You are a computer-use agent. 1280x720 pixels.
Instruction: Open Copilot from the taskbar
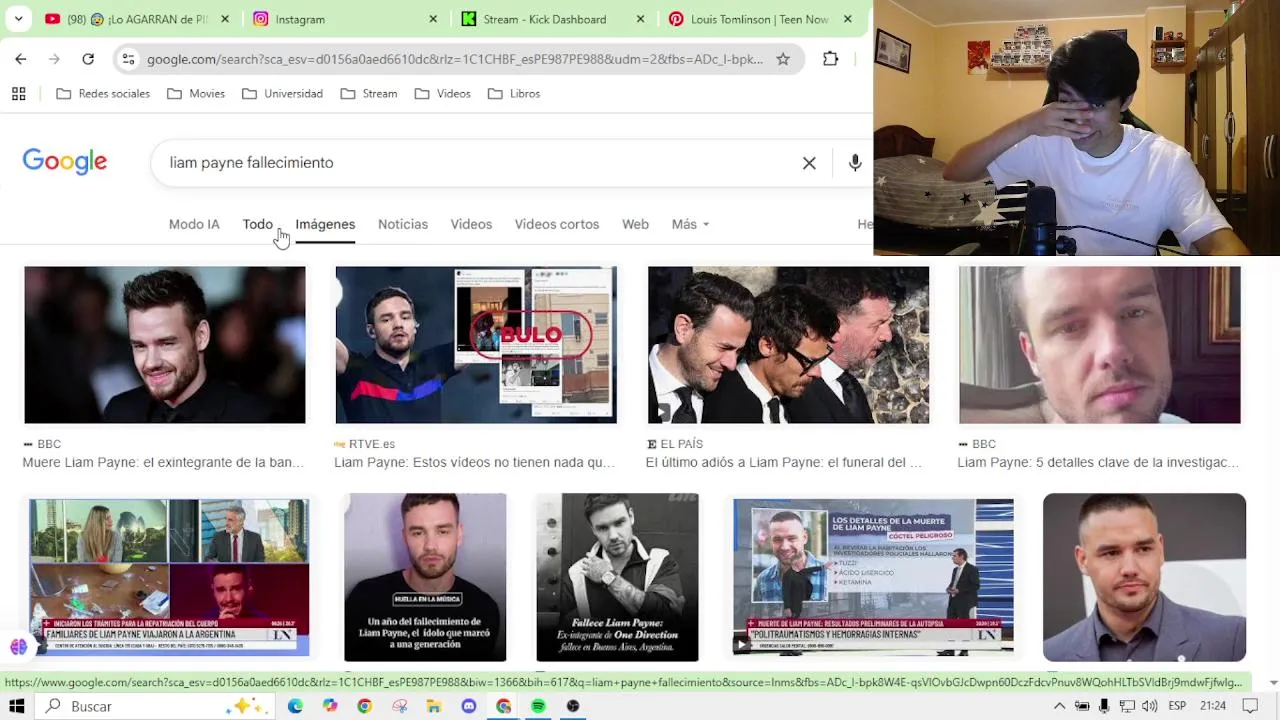[330, 706]
